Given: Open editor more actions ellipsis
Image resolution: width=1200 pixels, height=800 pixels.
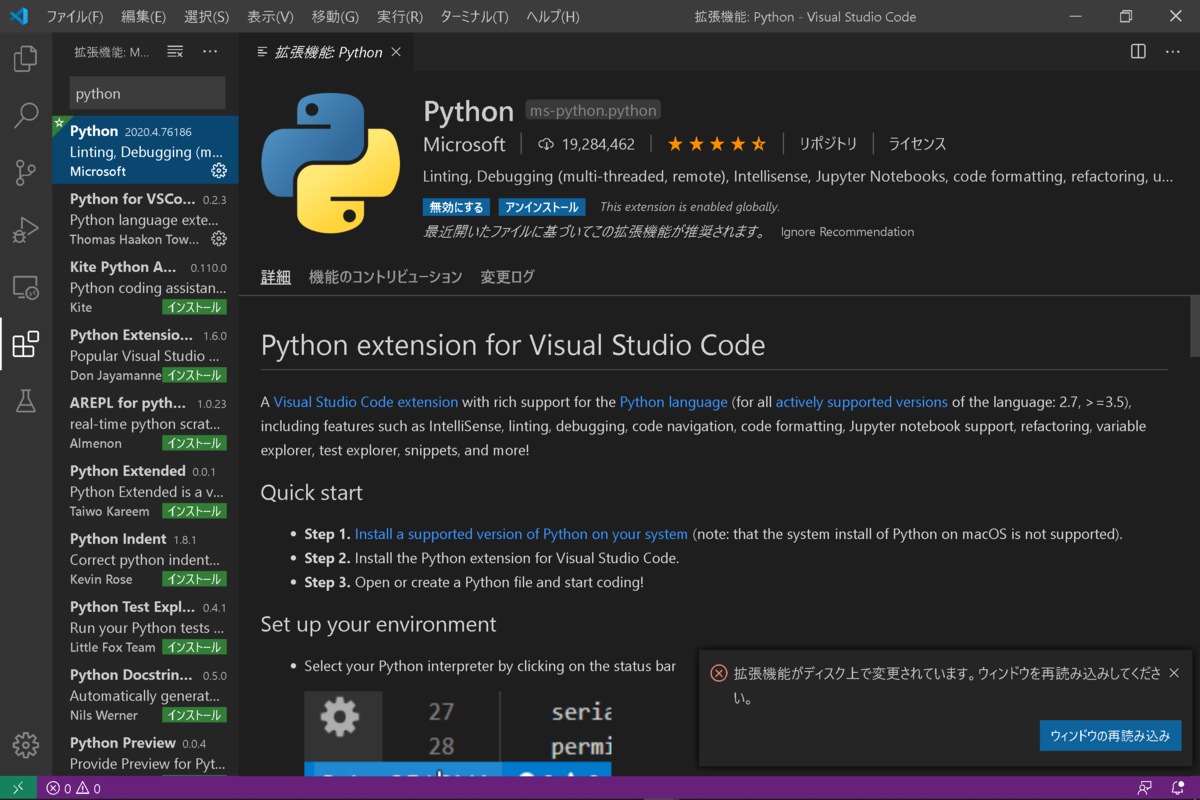Looking at the screenshot, I should (x=1173, y=52).
